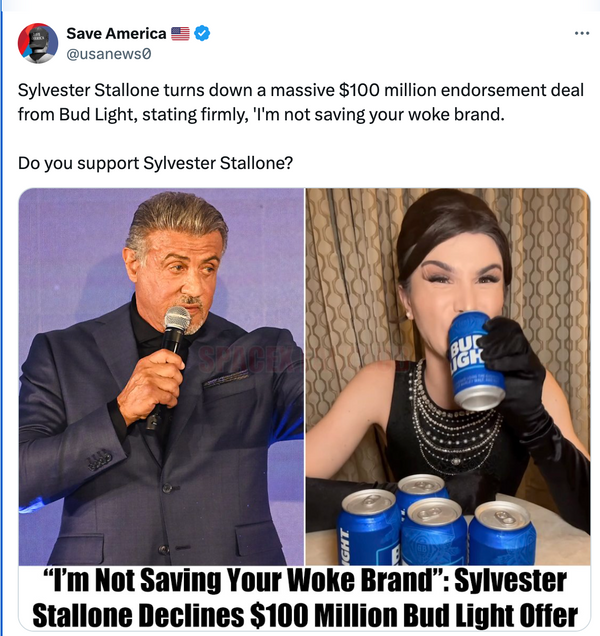Visit the @usanews0 handle link
This screenshot has height=636, width=600.
coord(109,54)
